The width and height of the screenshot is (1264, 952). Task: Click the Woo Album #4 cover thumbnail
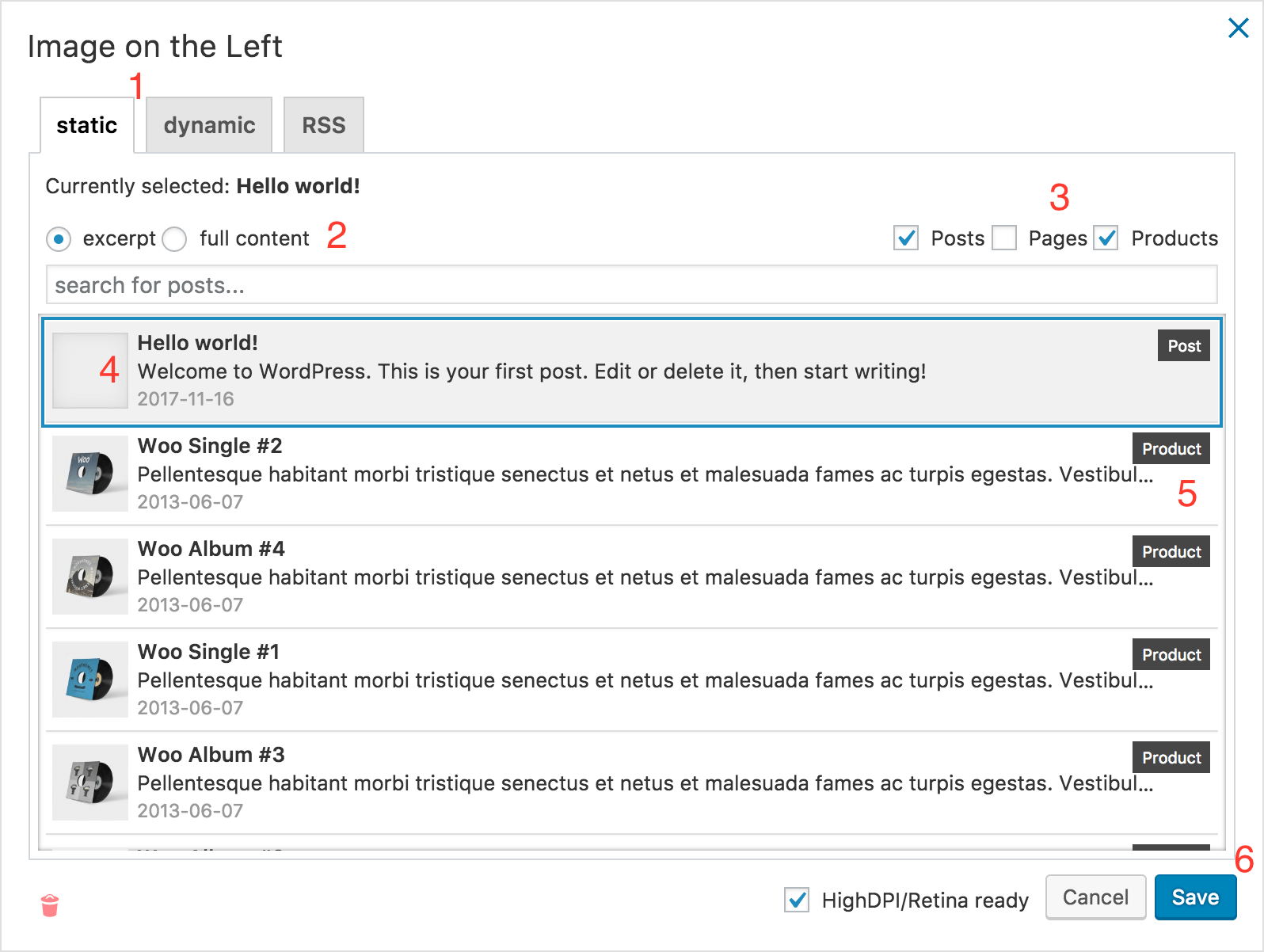coord(89,577)
